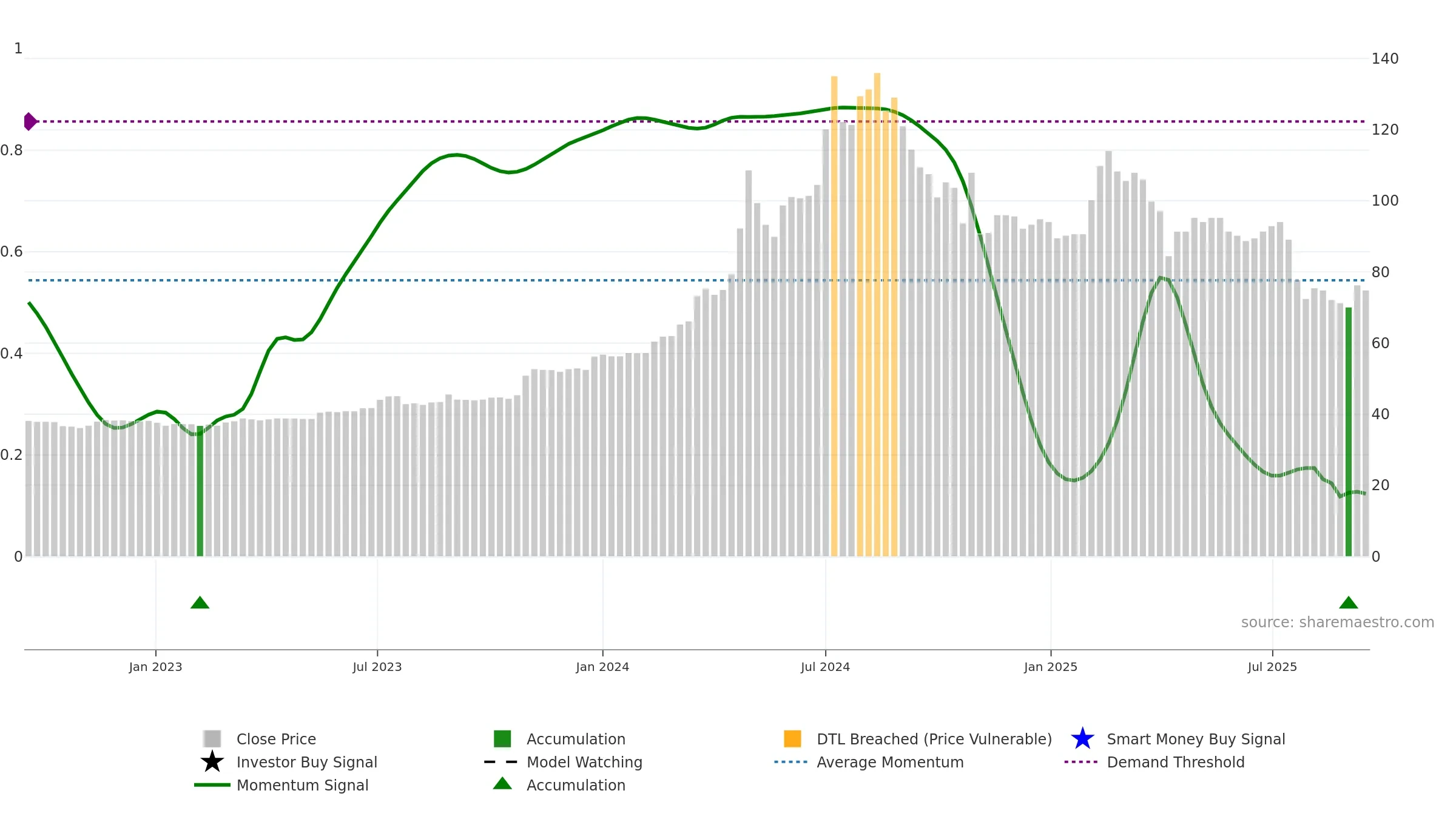
Task: Click the black Investor Buy Signal star
Action: tap(212, 762)
